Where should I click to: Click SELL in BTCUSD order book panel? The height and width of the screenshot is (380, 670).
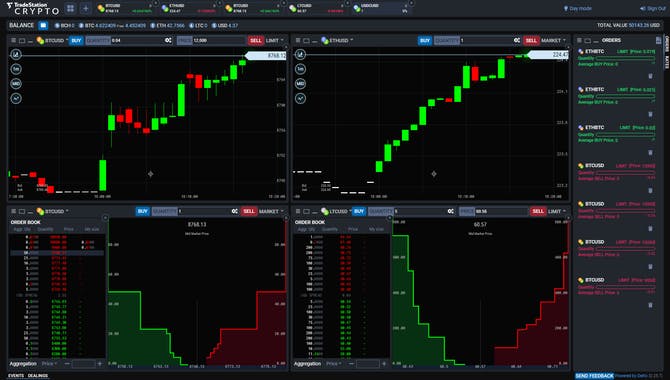(249, 212)
